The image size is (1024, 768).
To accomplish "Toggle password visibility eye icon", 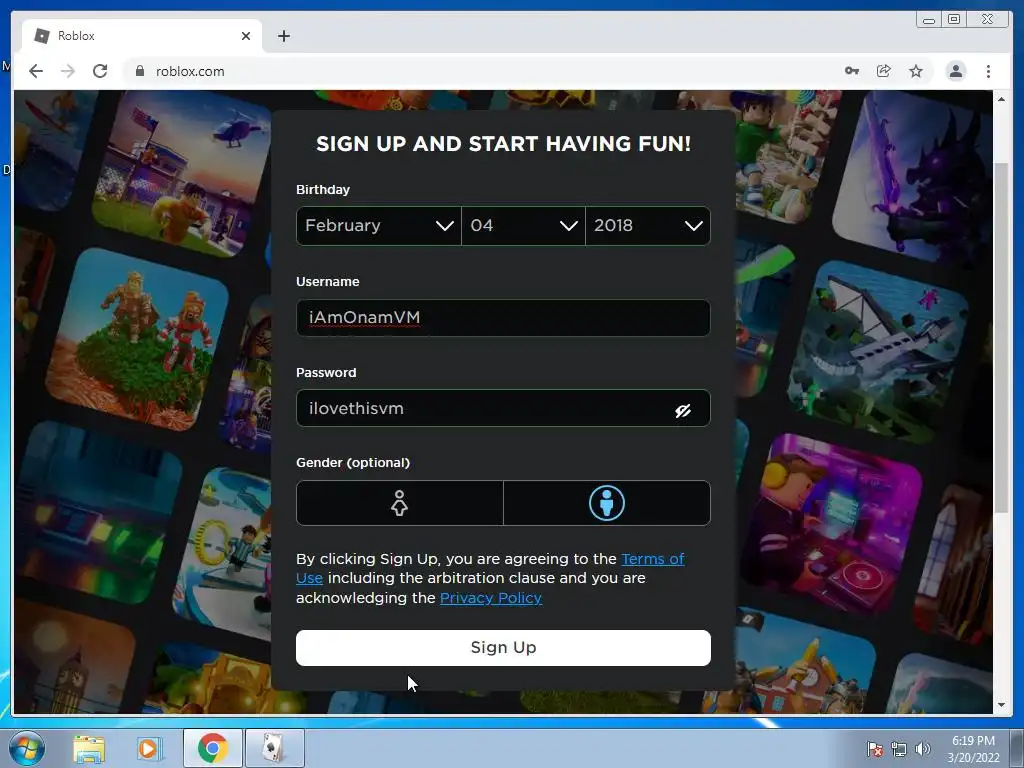I will point(682,410).
